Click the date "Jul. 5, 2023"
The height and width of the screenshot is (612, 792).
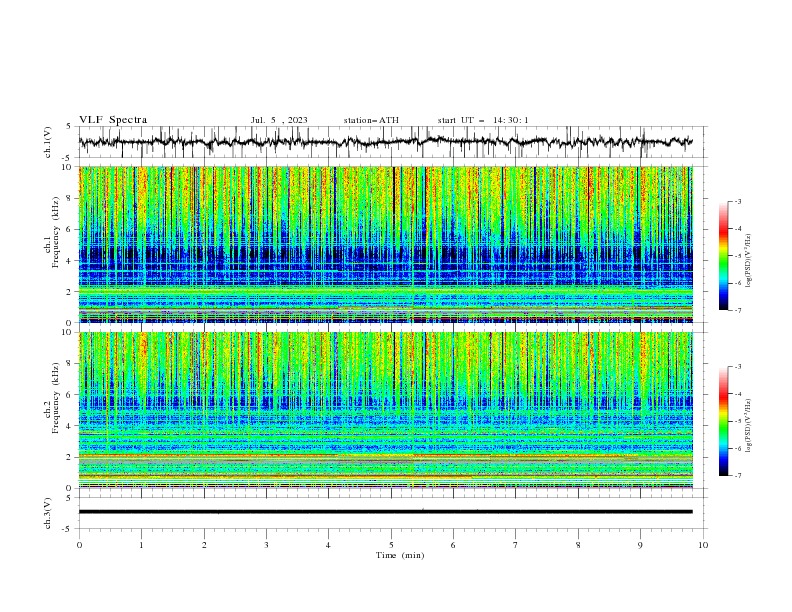pyautogui.click(x=279, y=120)
